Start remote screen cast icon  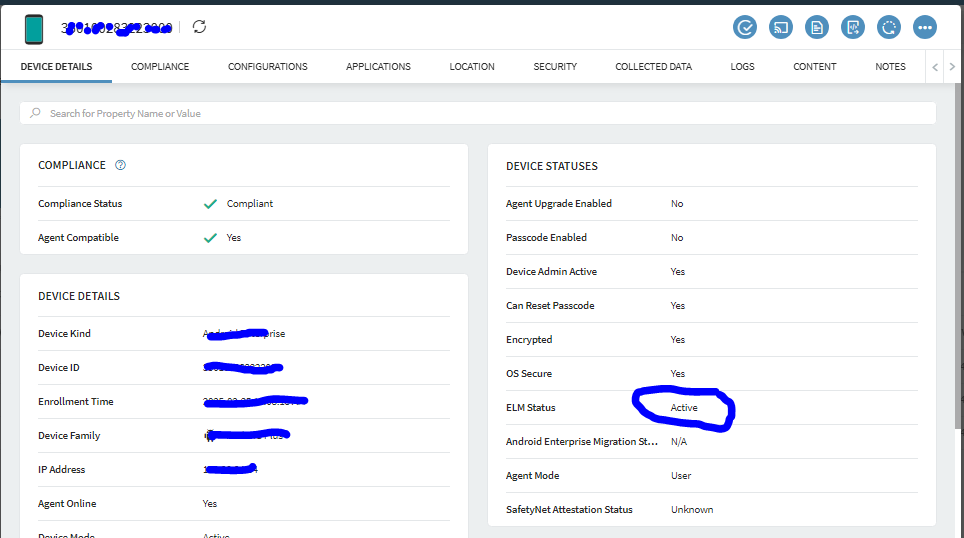click(x=781, y=27)
